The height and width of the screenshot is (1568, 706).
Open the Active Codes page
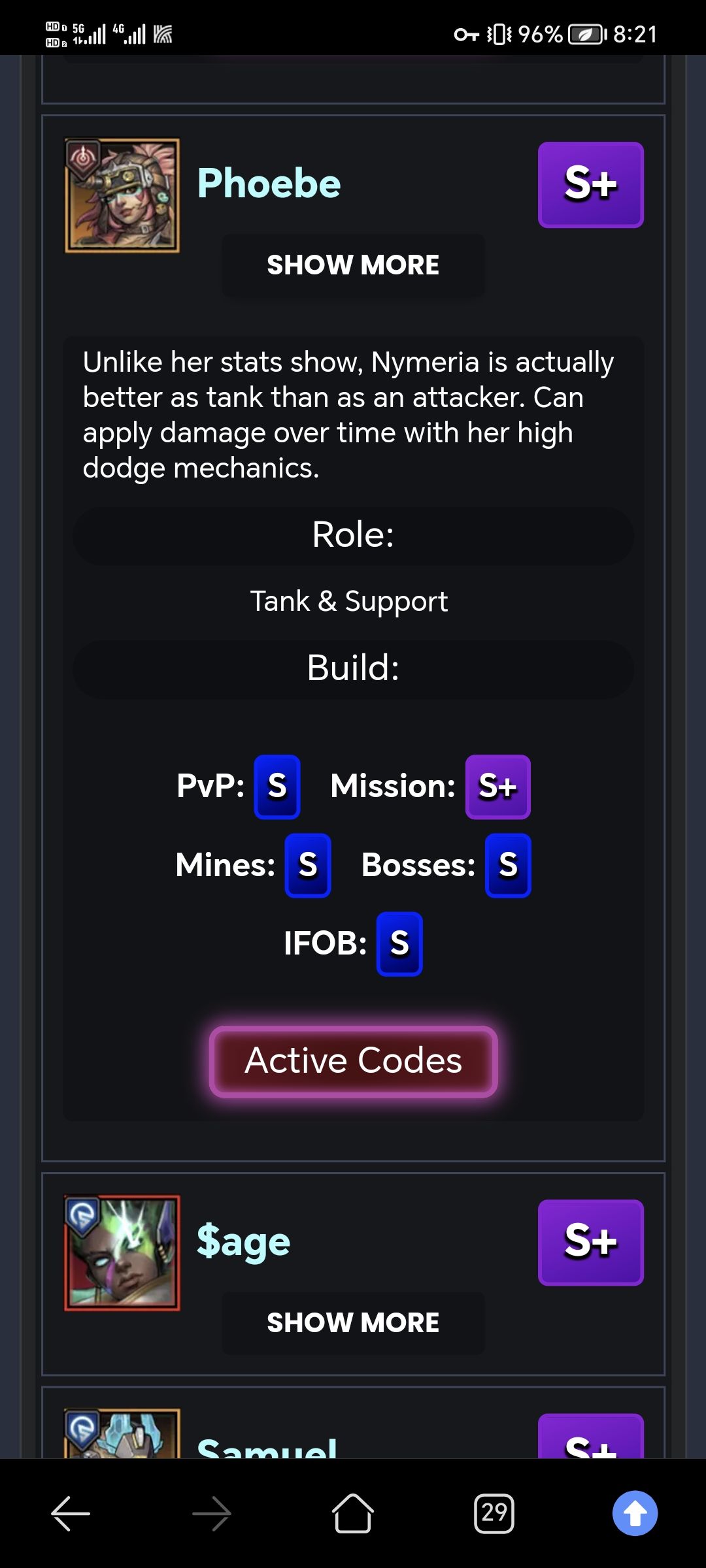(353, 1061)
